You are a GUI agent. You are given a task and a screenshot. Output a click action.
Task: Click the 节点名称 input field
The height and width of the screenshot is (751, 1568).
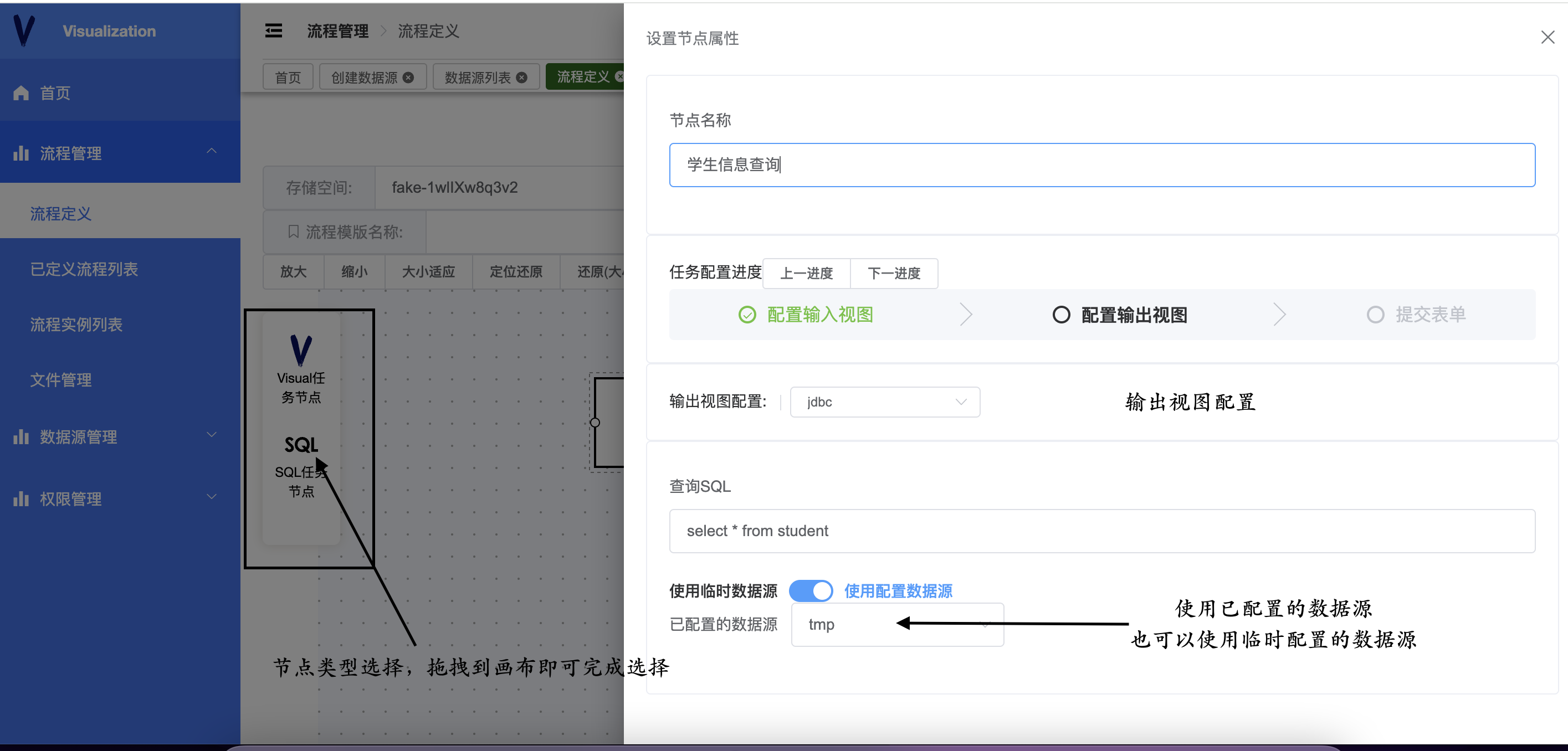pyautogui.click(x=1101, y=165)
